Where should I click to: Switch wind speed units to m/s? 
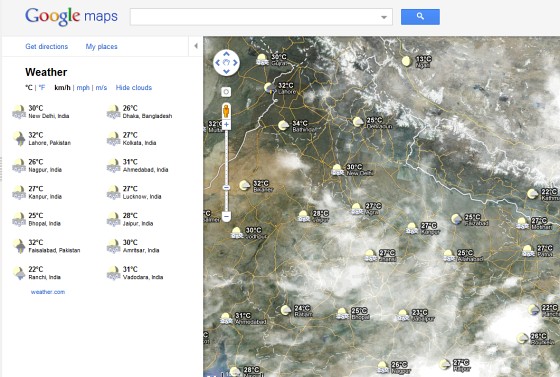click(101, 87)
